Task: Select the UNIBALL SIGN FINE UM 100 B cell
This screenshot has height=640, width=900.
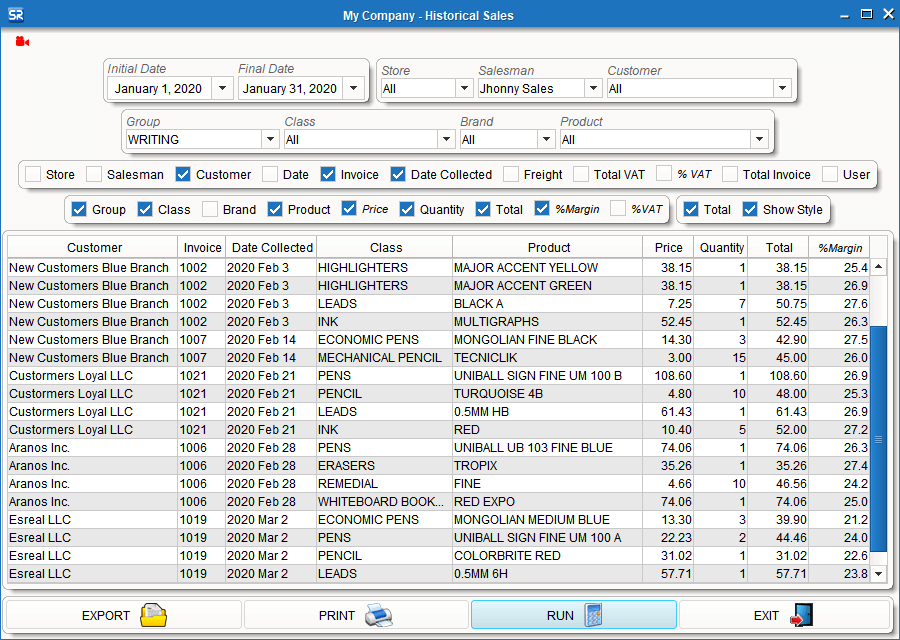Action: [548, 376]
